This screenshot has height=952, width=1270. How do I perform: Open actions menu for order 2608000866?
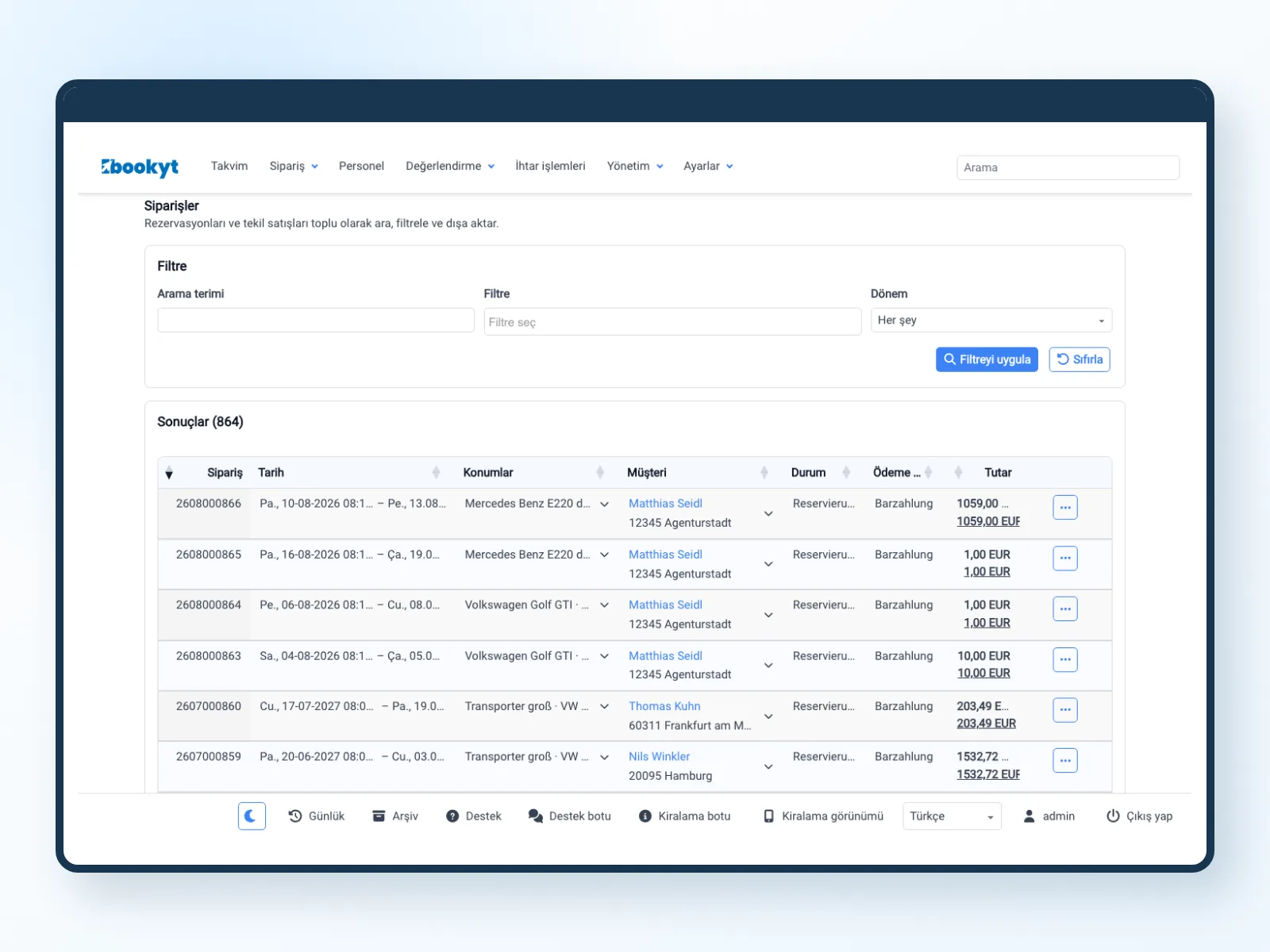click(x=1065, y=507)
